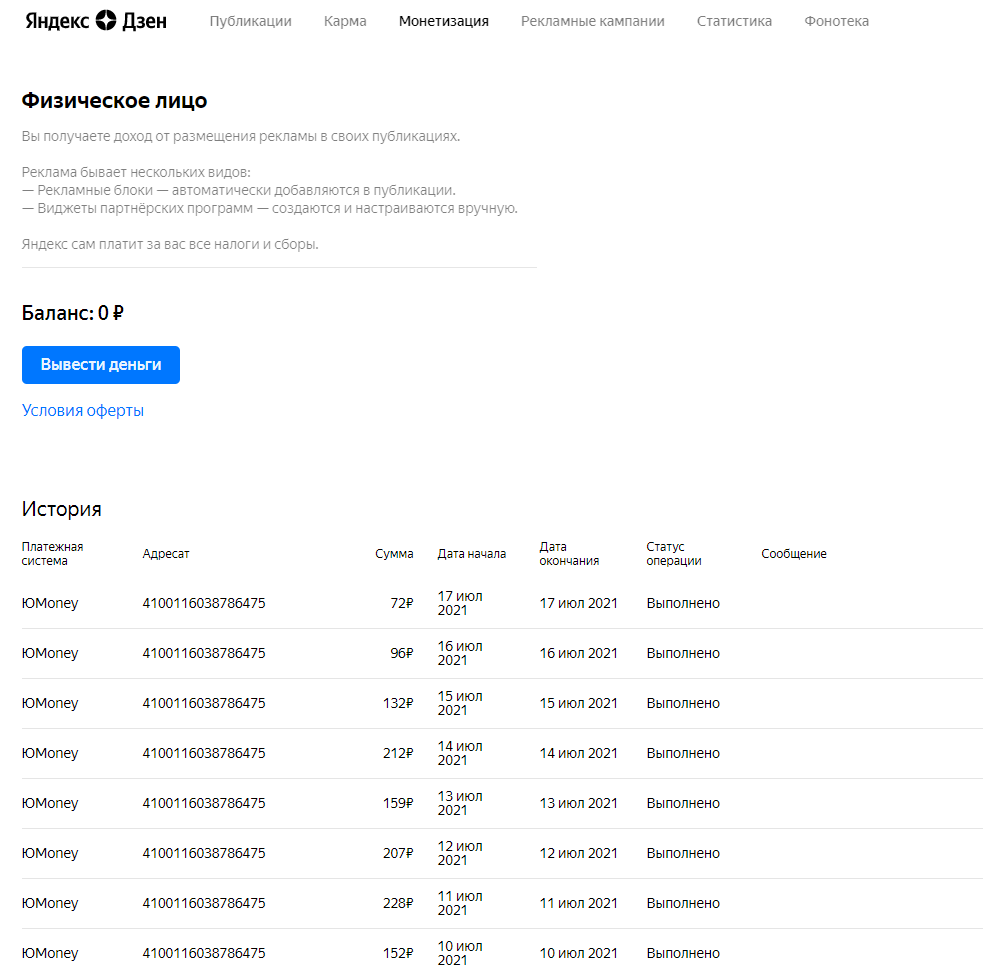
Task: Open the Публикации tab
Action: click(x=250, y=21)
